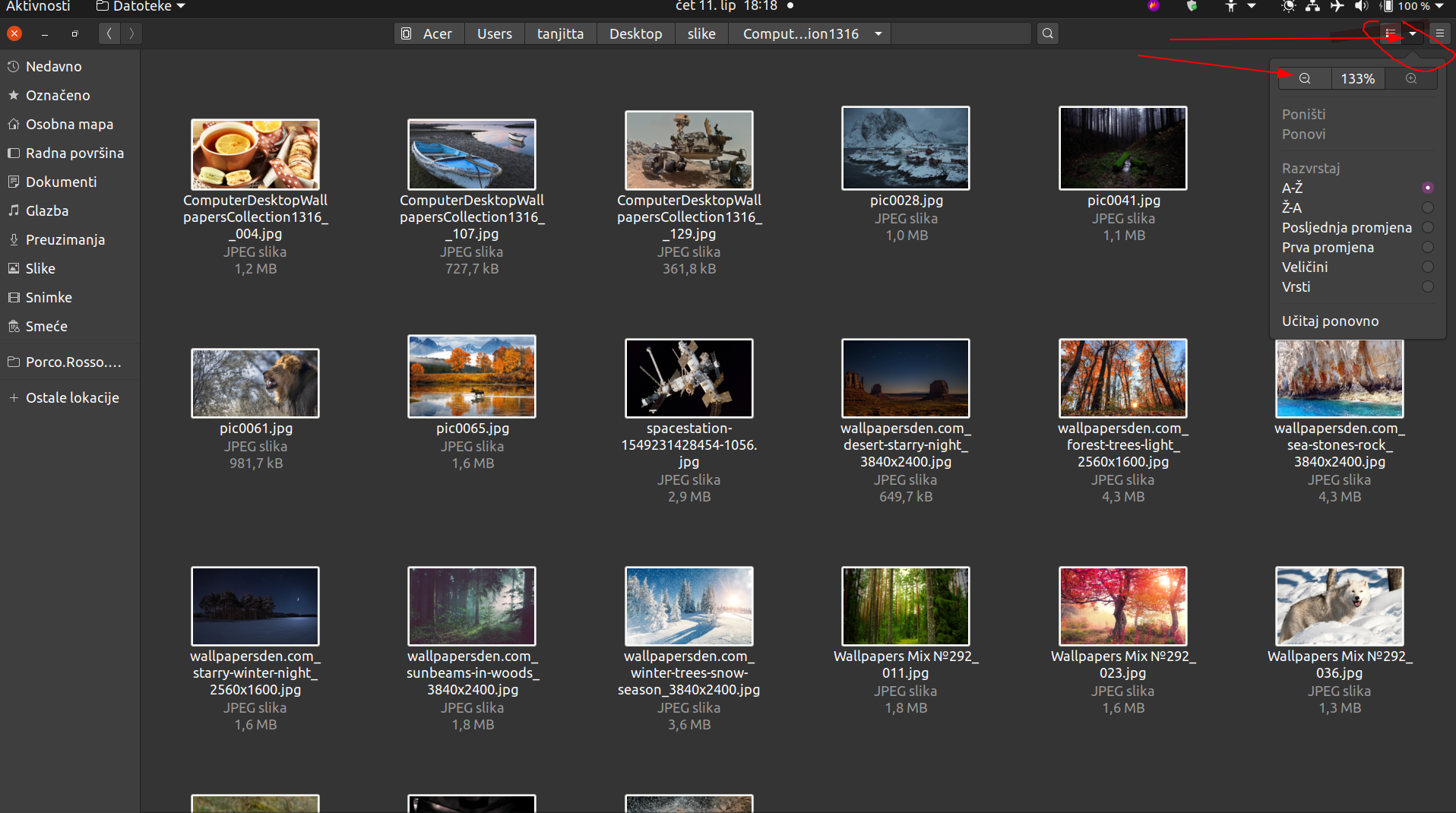Navigate to Desktop in the path bar
Viewport: 1456px width, 813px height.
[636, 33]
